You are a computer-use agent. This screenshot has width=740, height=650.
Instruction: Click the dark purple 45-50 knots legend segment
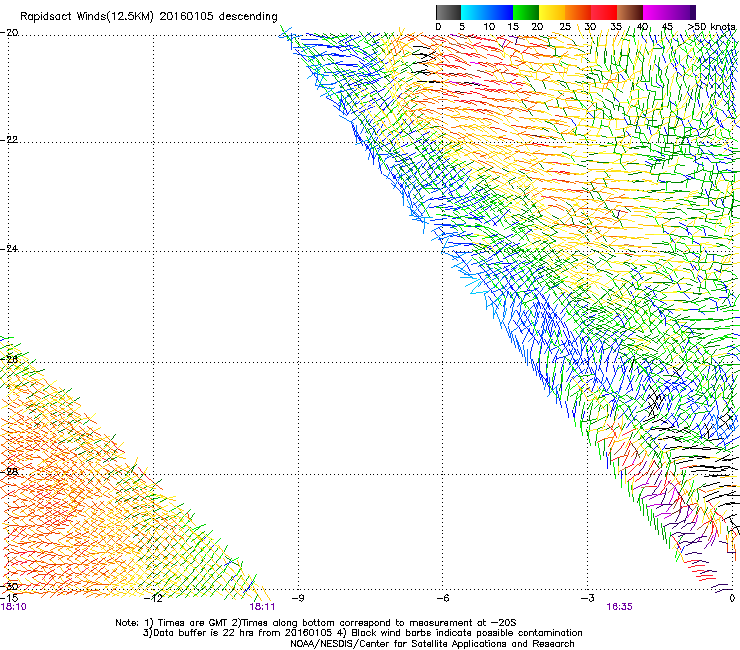pyautogui.click(x=682, y=12)
